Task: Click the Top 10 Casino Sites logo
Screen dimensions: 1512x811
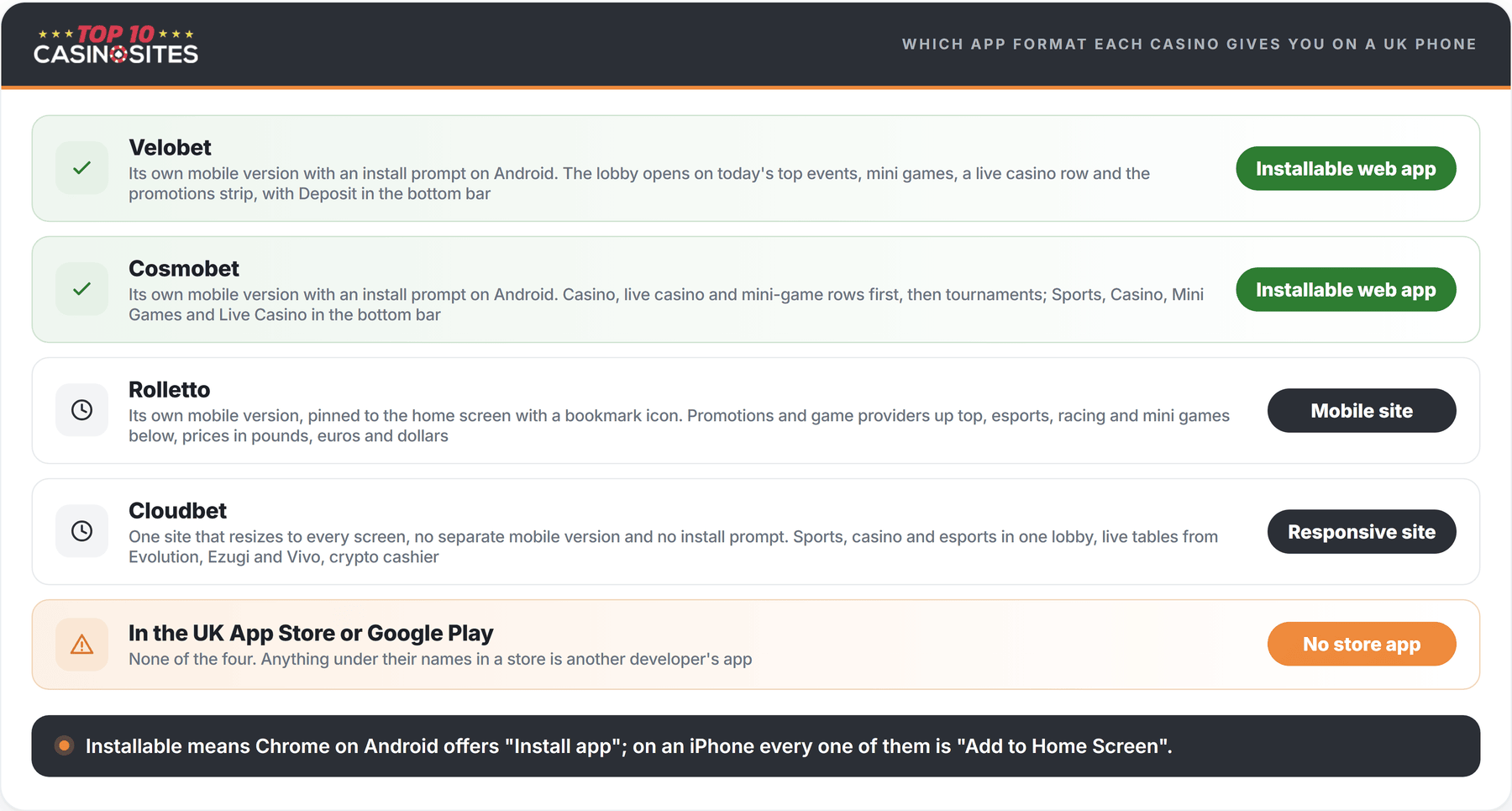Action: point(116,45)
